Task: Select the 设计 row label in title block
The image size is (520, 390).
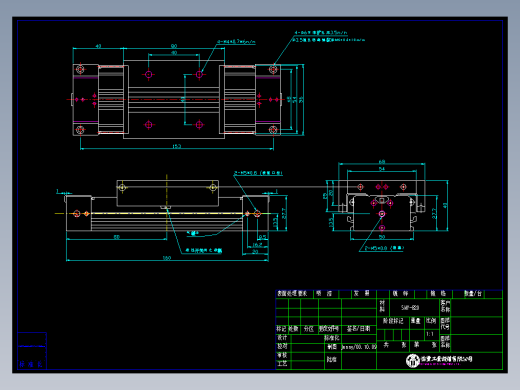Action: tap(282, 337)
